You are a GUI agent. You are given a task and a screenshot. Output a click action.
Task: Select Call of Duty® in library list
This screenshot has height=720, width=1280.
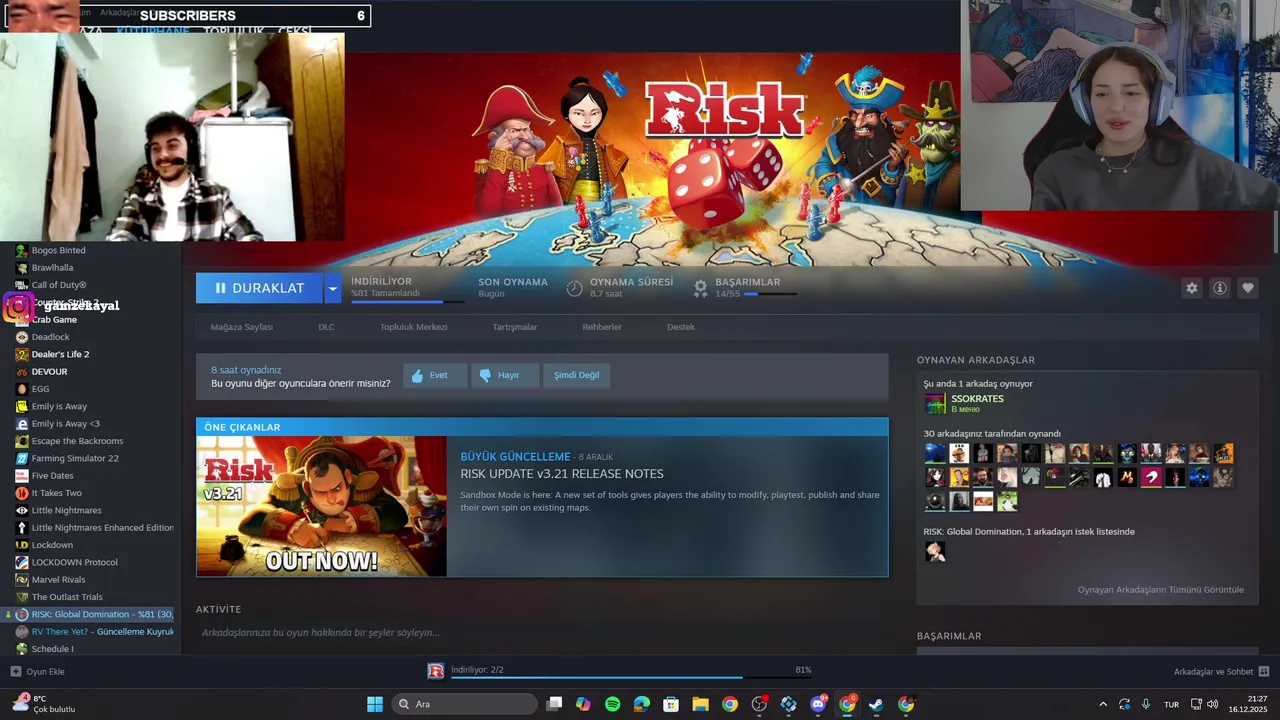click(58, 285)
